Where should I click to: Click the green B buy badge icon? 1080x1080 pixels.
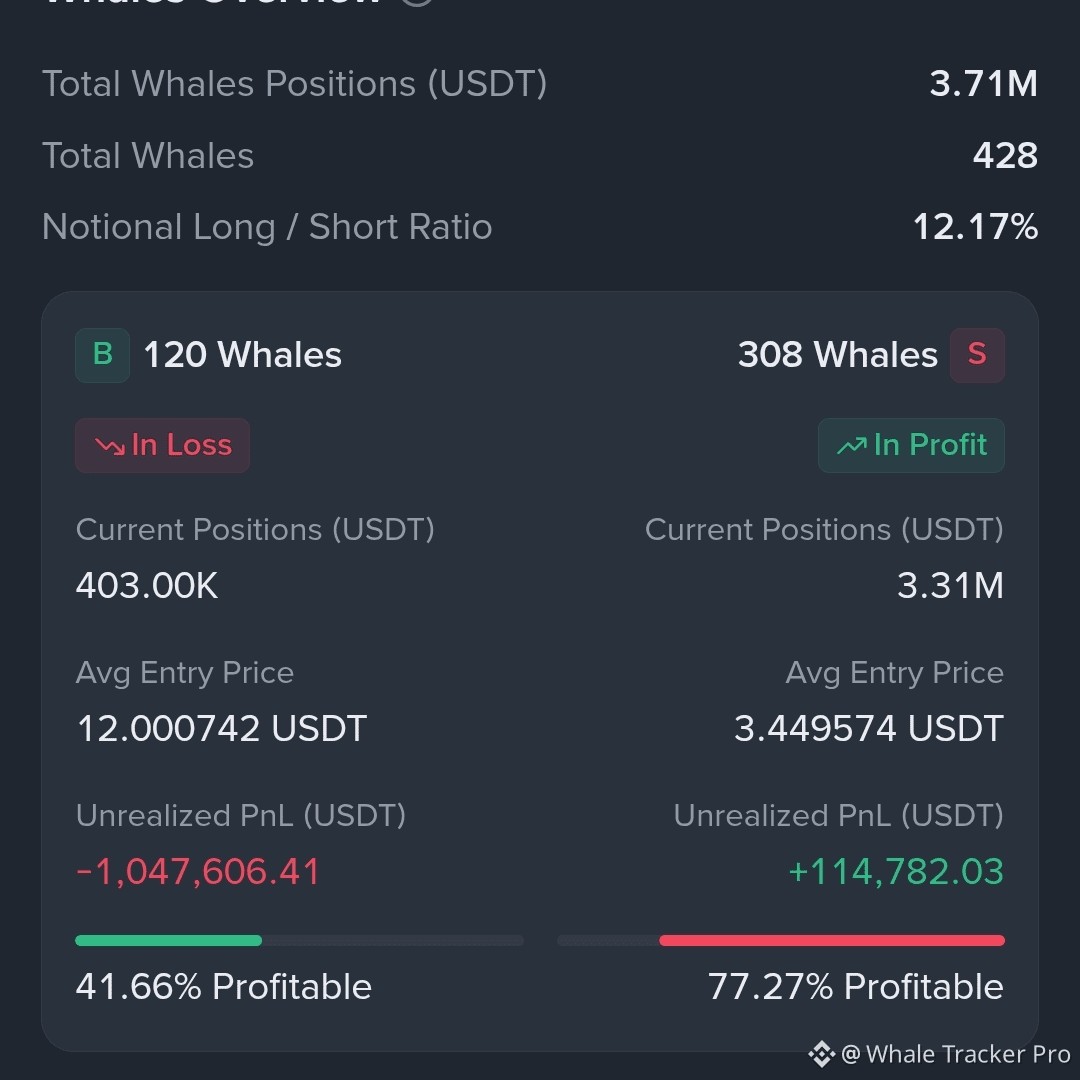coord(103,355)
